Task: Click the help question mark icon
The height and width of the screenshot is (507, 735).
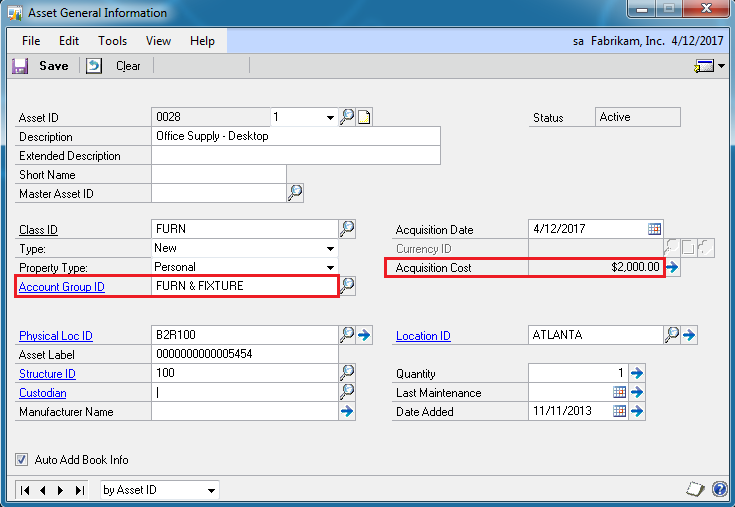Action: click(720, 489)
